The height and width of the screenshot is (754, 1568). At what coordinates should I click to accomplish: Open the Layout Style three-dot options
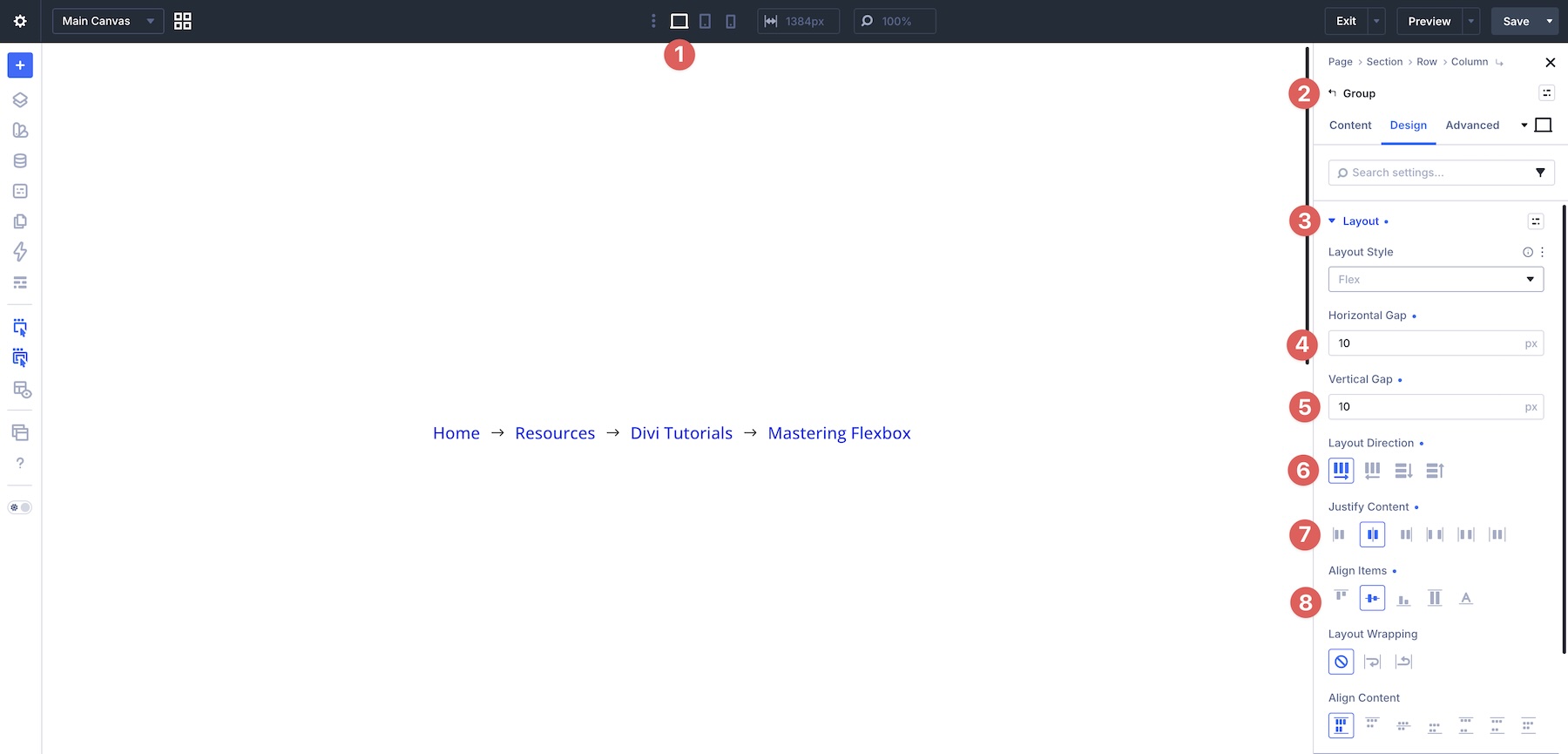click(1542, 252)
